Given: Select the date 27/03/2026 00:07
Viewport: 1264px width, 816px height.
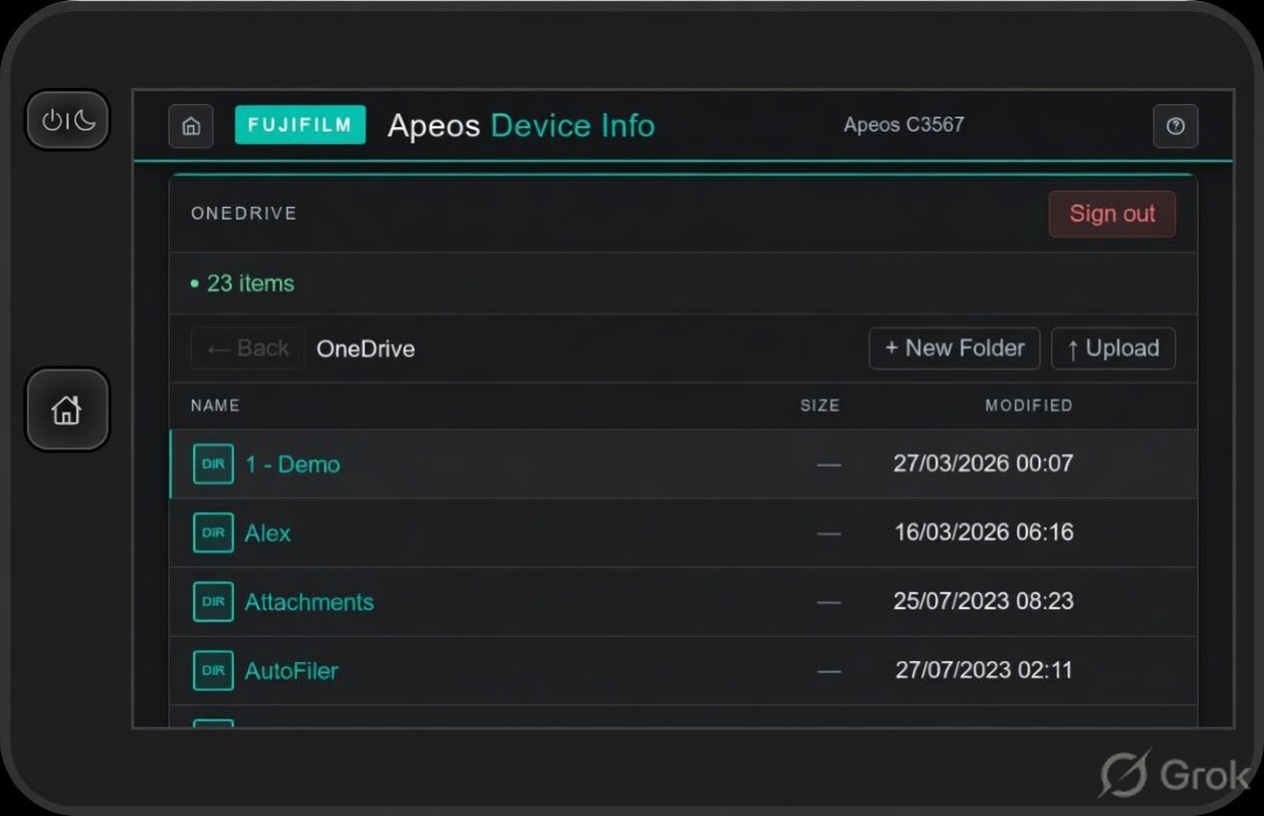Looking at the screenshot, I should (x=983, y=464).
